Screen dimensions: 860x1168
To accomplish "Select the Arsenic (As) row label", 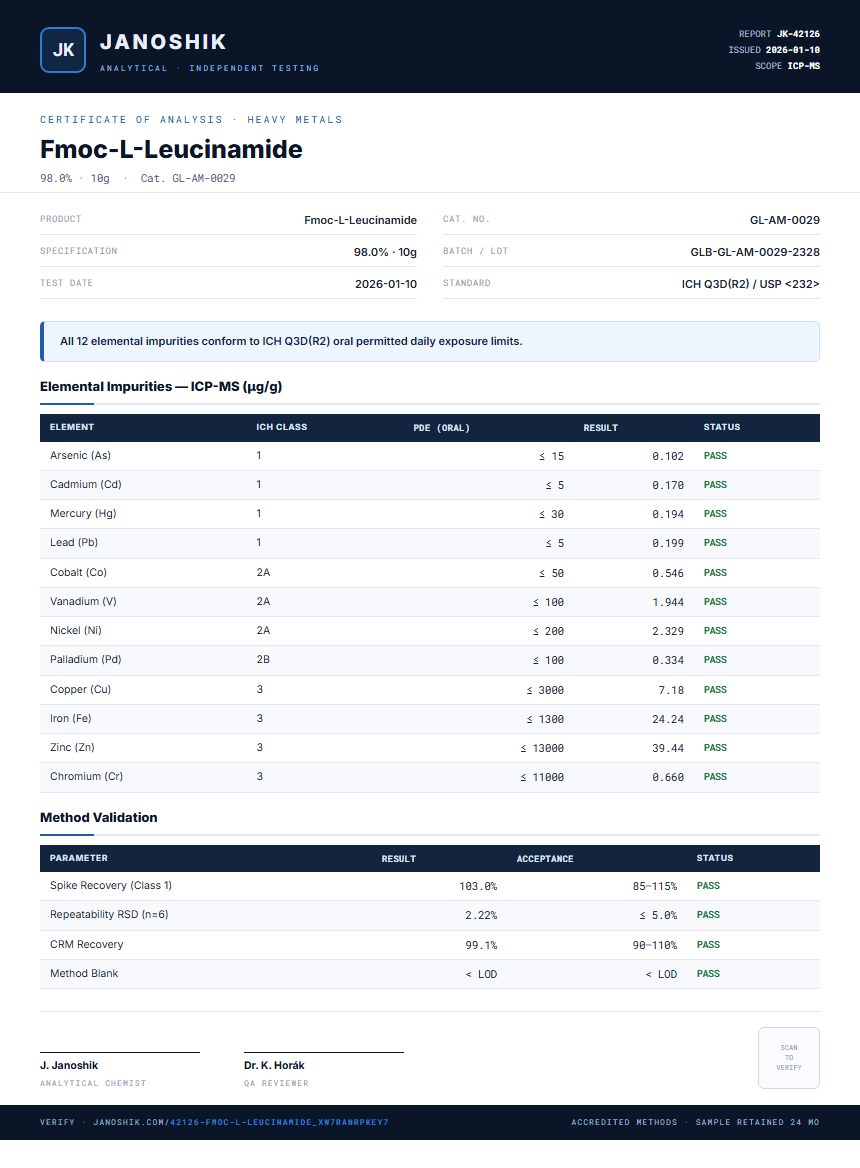I will click(80, 455).
